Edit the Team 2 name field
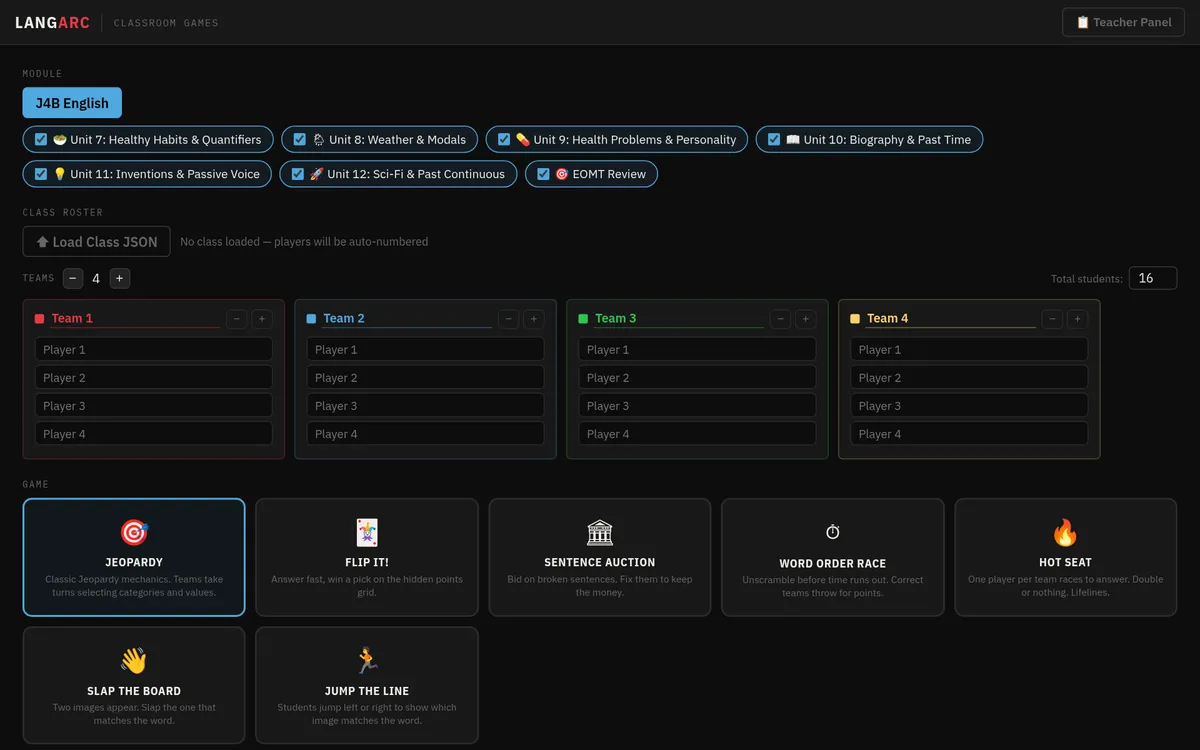This screenshot has width=1200, height=750. point(407,319)
